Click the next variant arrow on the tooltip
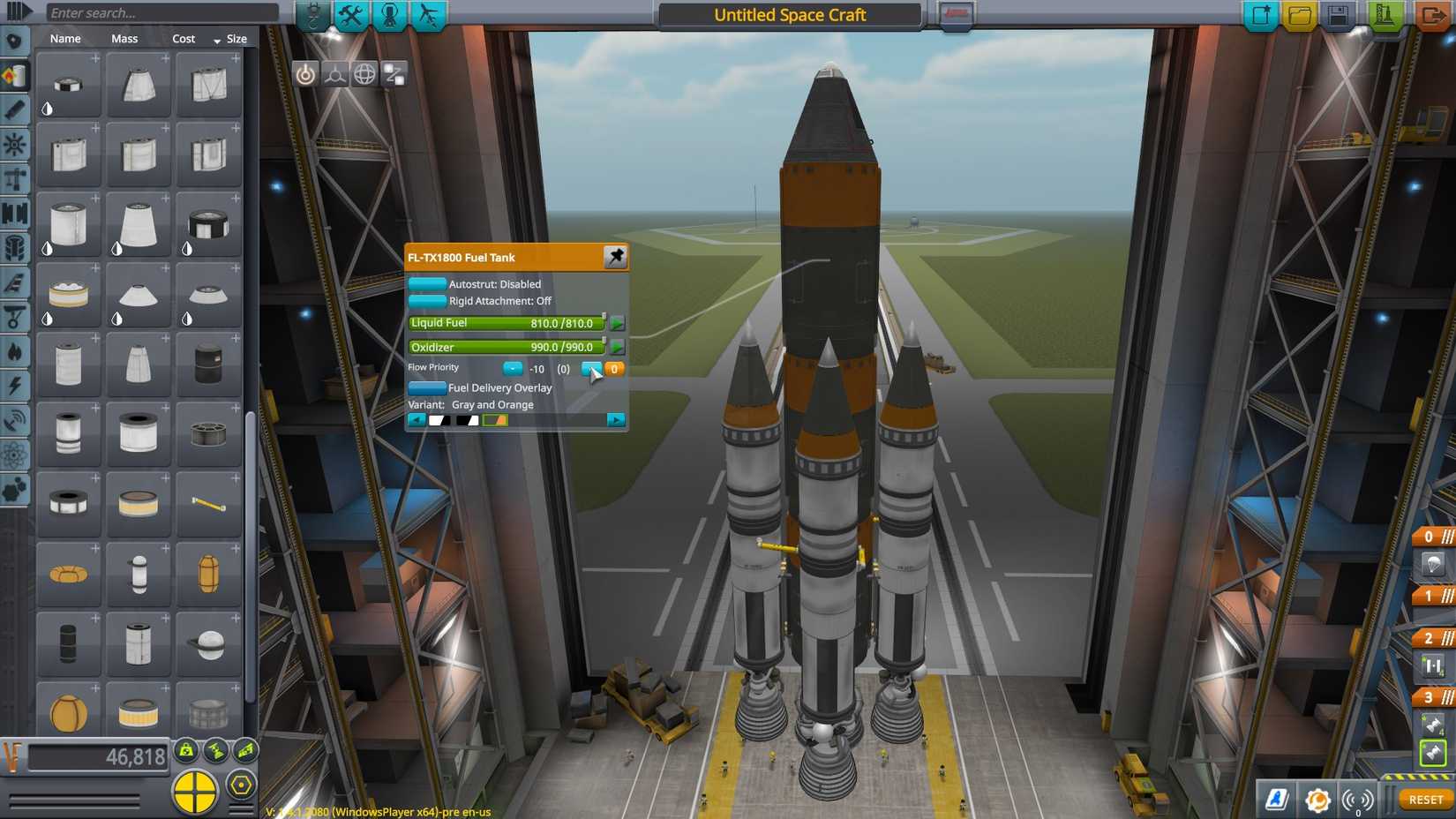This screenshot has height=819, width=1456. click(x=615, y=419)
